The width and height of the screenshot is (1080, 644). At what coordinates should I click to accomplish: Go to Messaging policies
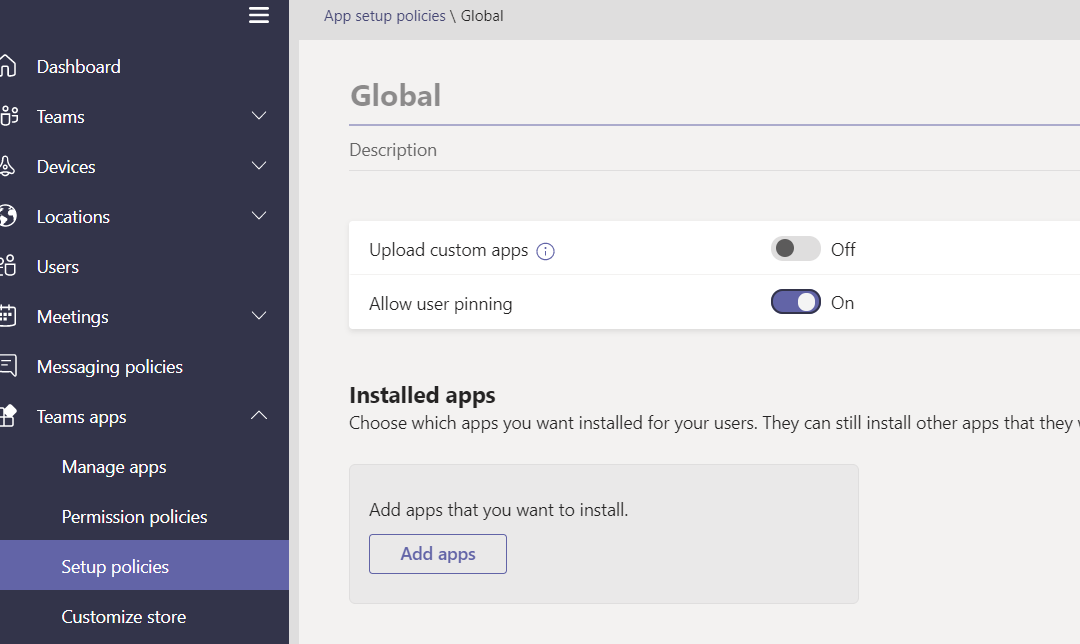[110, 367]
